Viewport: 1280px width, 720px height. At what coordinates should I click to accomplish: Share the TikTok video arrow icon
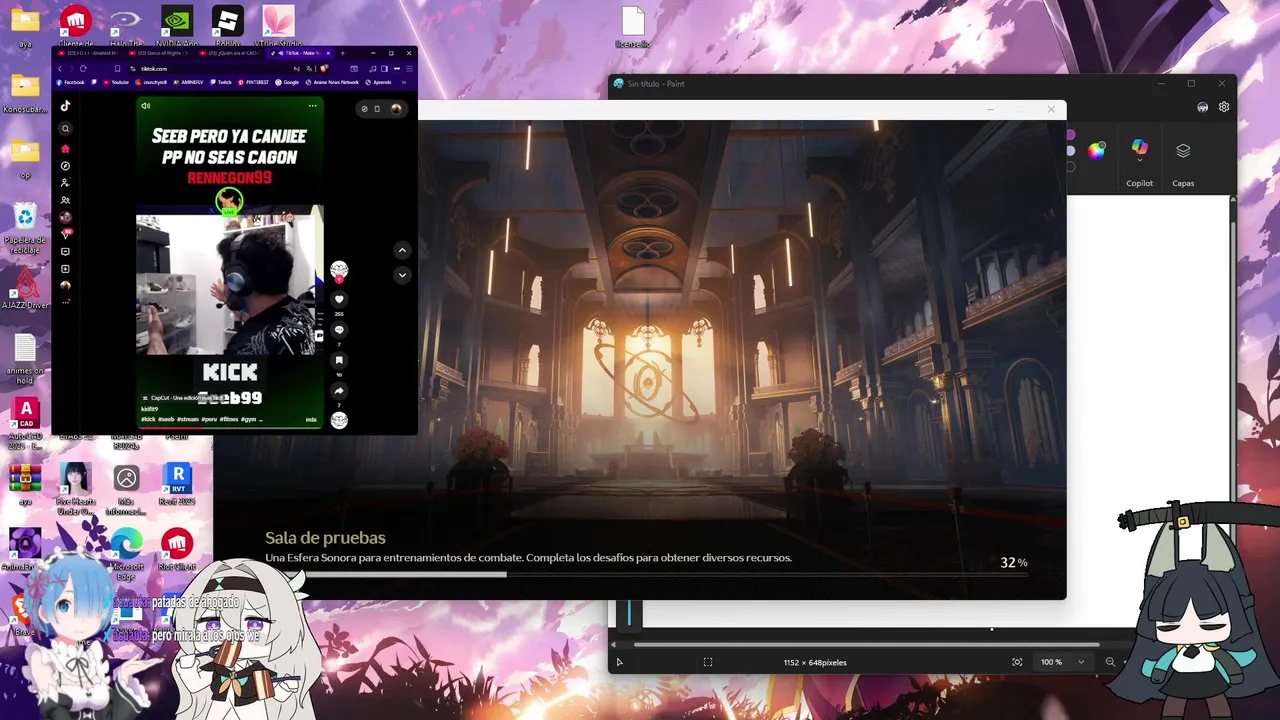(x=339, y=391)
